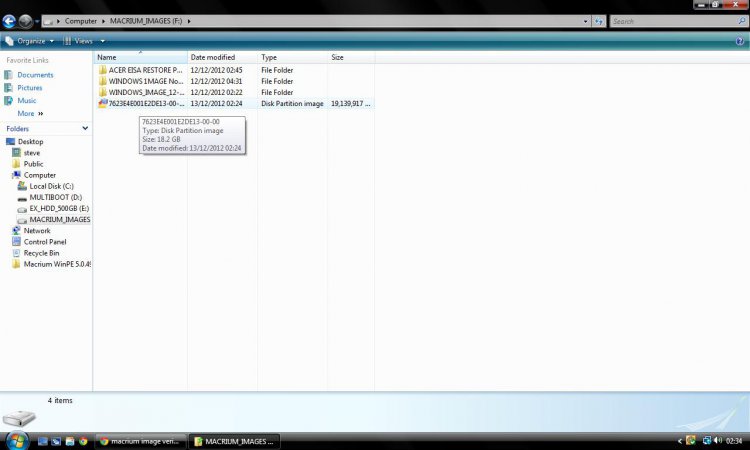The image size is (750, 450).
Task: Switch to MACRIUM_IMAGES taskbar button
Action: 234,441
